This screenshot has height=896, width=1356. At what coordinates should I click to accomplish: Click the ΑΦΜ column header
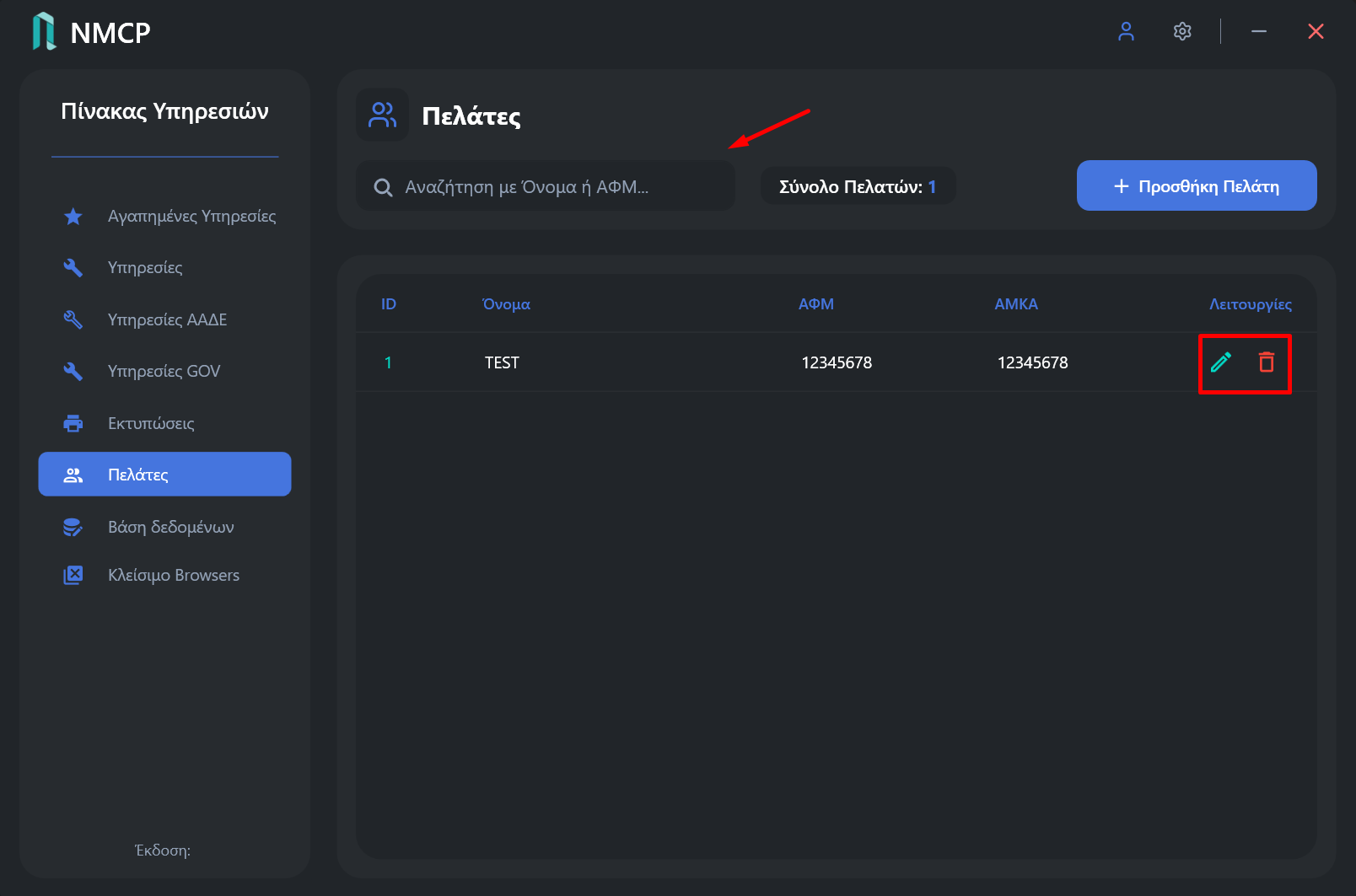pos(816,304)
